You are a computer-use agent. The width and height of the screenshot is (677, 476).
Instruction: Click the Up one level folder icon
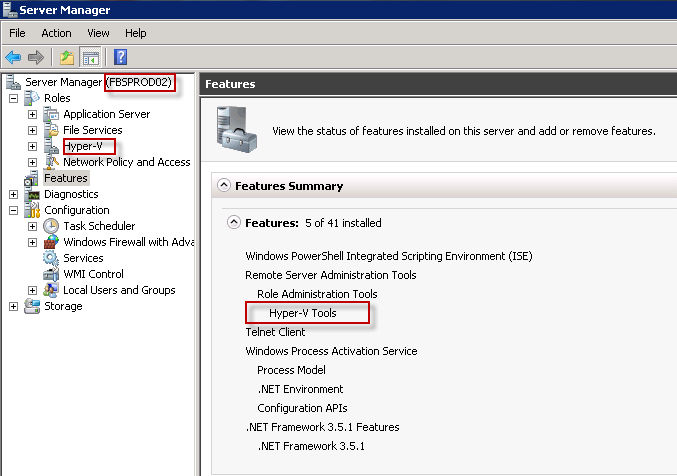pyautogui.click(x=67, y=57)
